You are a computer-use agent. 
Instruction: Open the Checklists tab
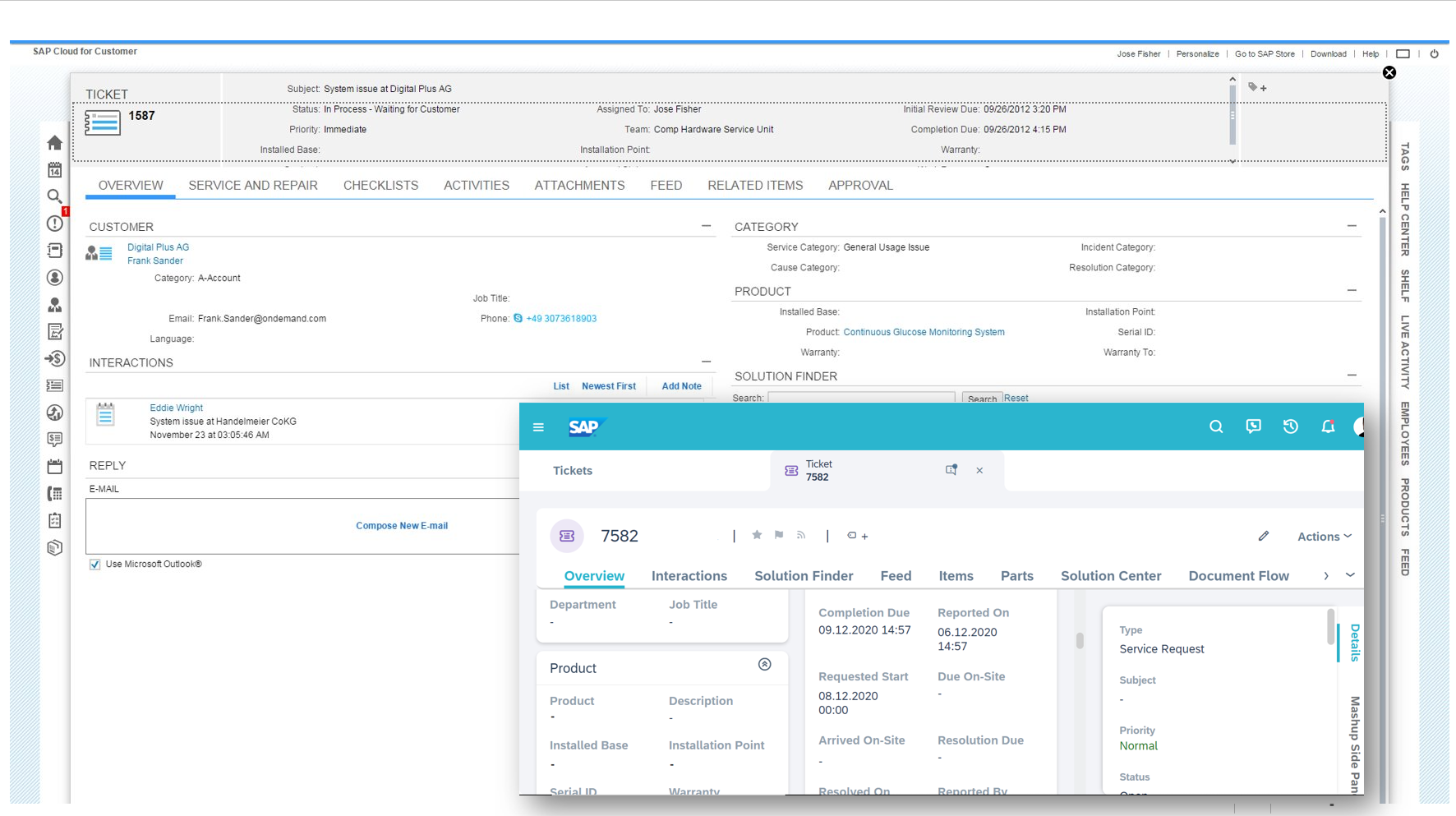(x=380, y=186)
